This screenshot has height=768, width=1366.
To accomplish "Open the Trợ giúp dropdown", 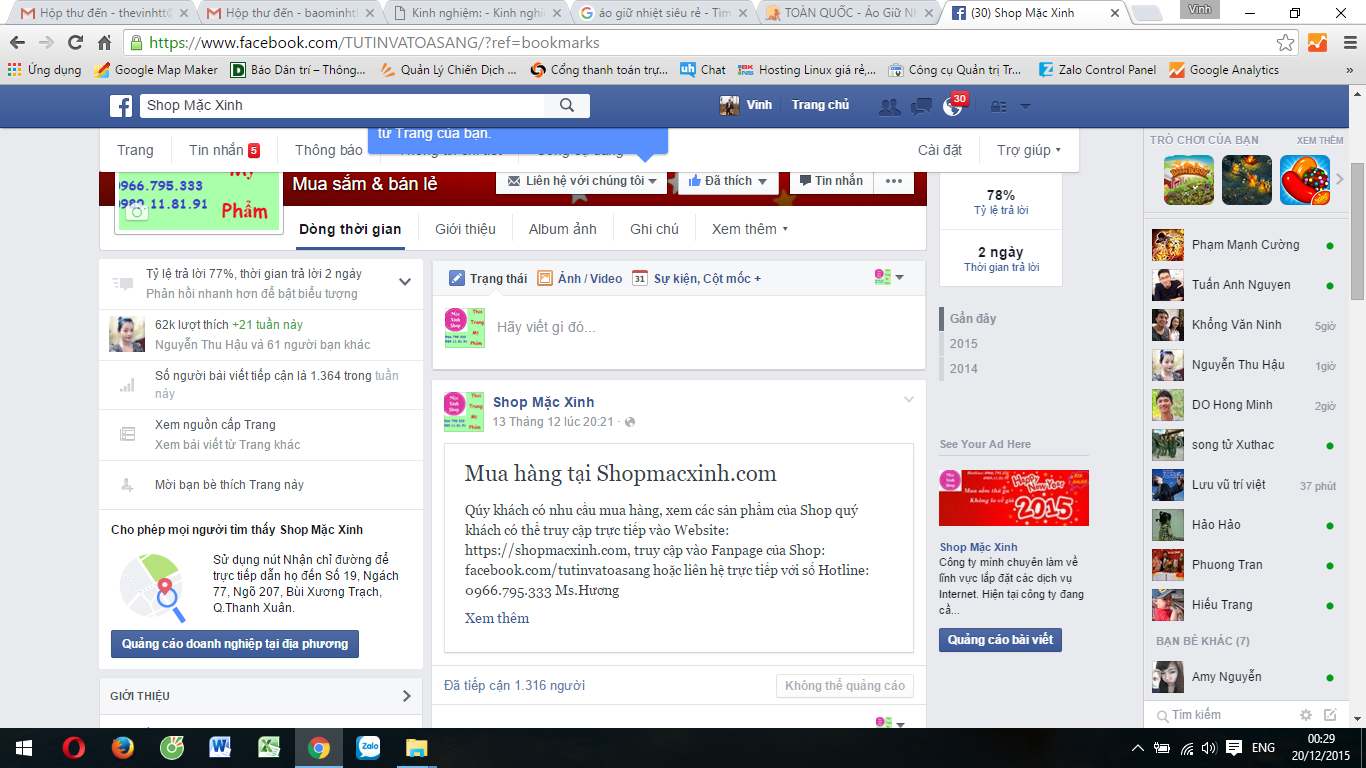I will pyautogui.click(x=1029, y=150).
